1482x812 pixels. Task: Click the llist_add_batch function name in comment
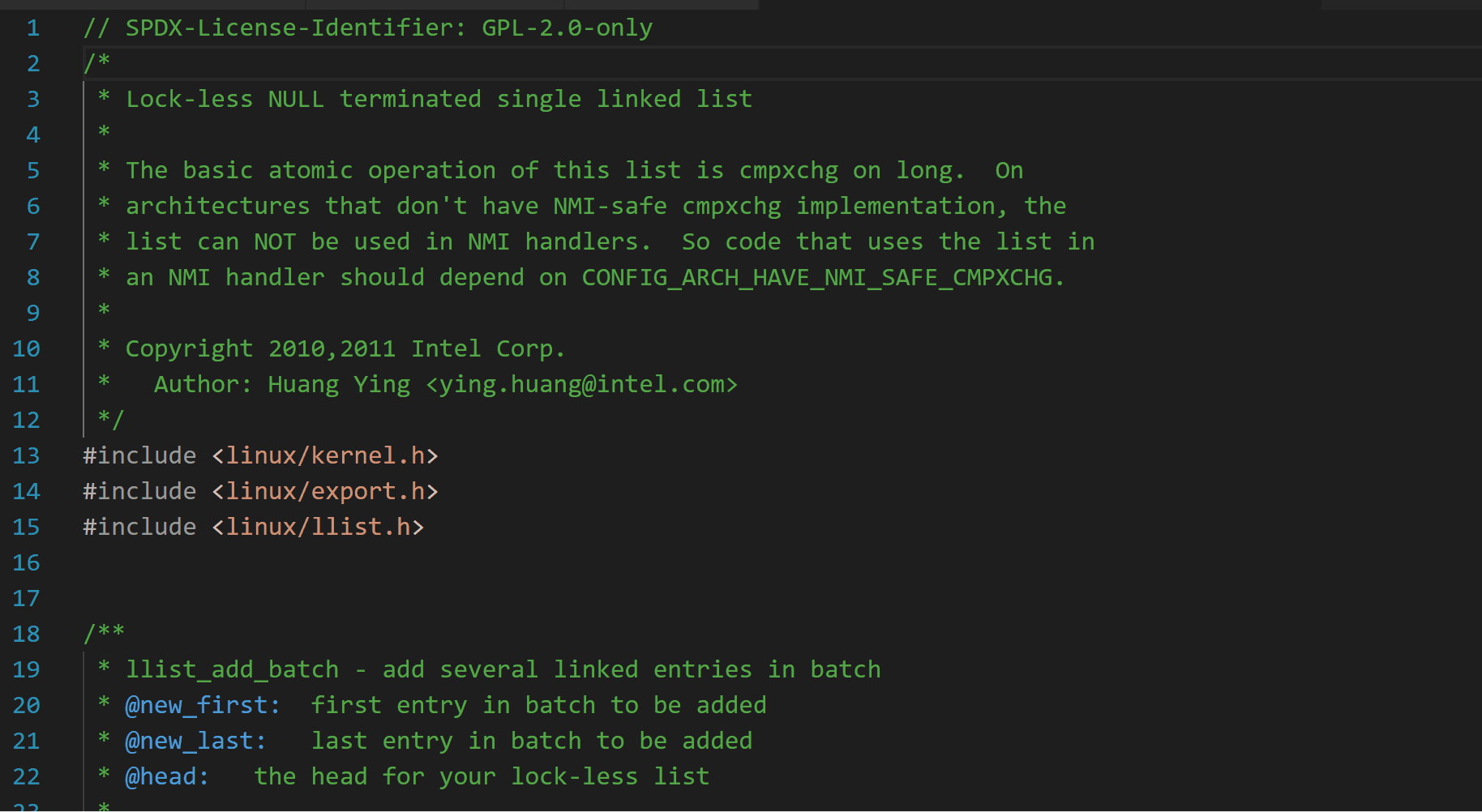pos(232,669)
